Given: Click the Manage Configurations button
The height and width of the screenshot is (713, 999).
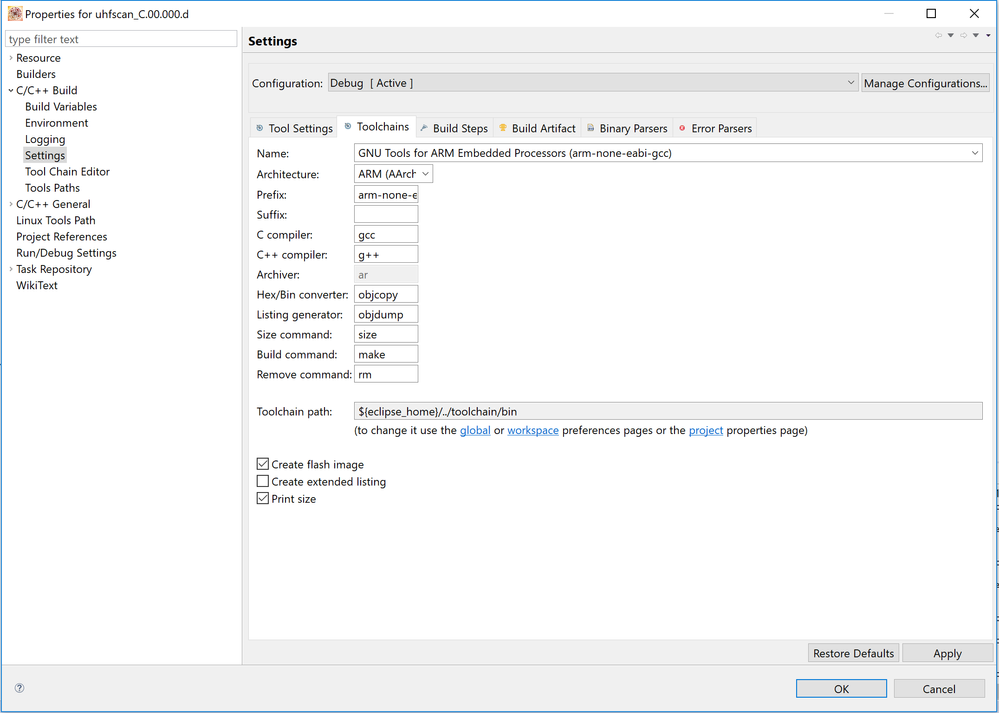Looking at the screenshot, I should [925, 83].
